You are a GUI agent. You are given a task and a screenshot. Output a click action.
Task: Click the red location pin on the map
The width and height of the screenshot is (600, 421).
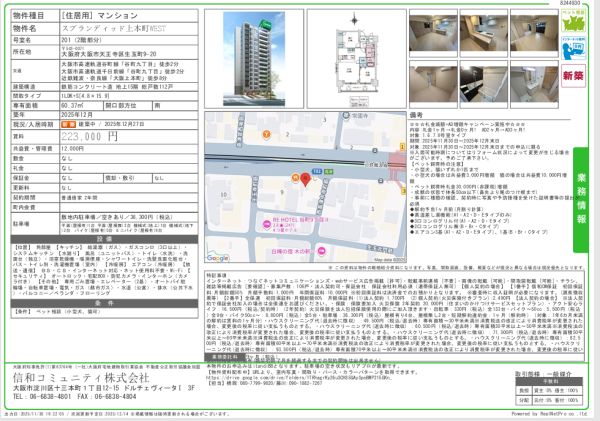coord(305,179)
